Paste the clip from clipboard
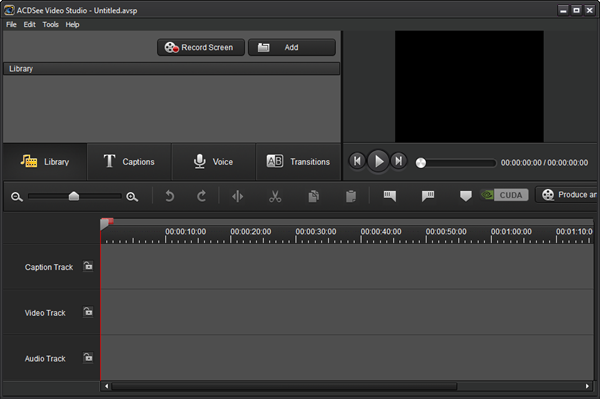The width and height of the screenshot is (600, 399). coord(351,196)
